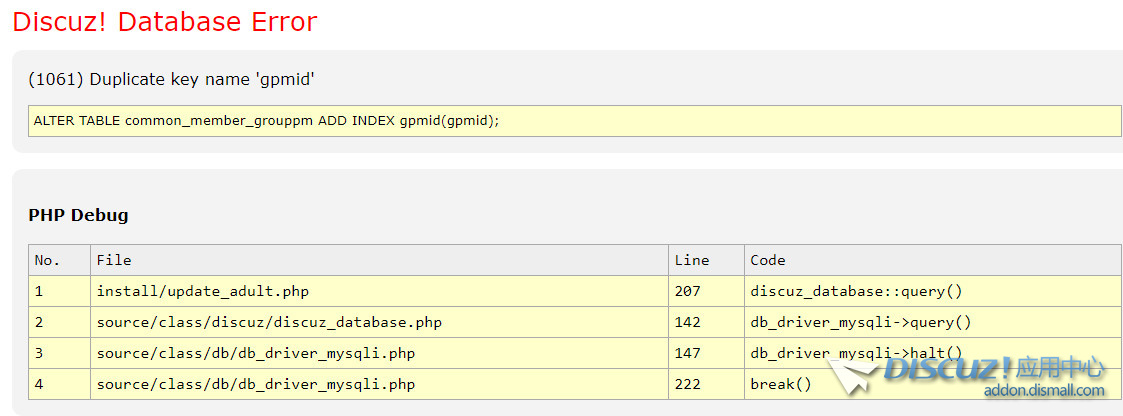Click line number 147
The image size is (1123, 416).
[x=706, y=353]
